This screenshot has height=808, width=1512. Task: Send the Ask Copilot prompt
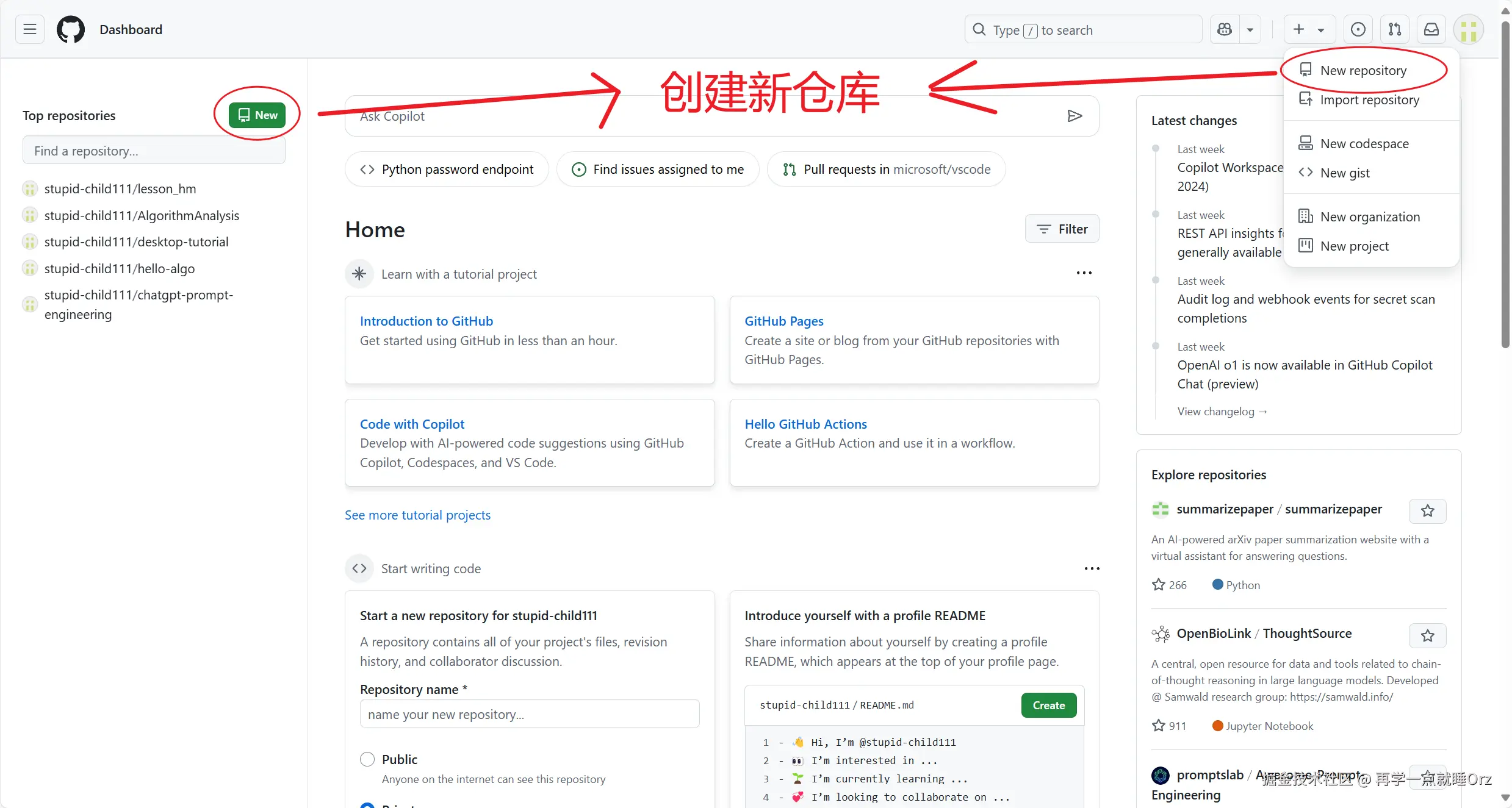click(x=1075, y=116)
